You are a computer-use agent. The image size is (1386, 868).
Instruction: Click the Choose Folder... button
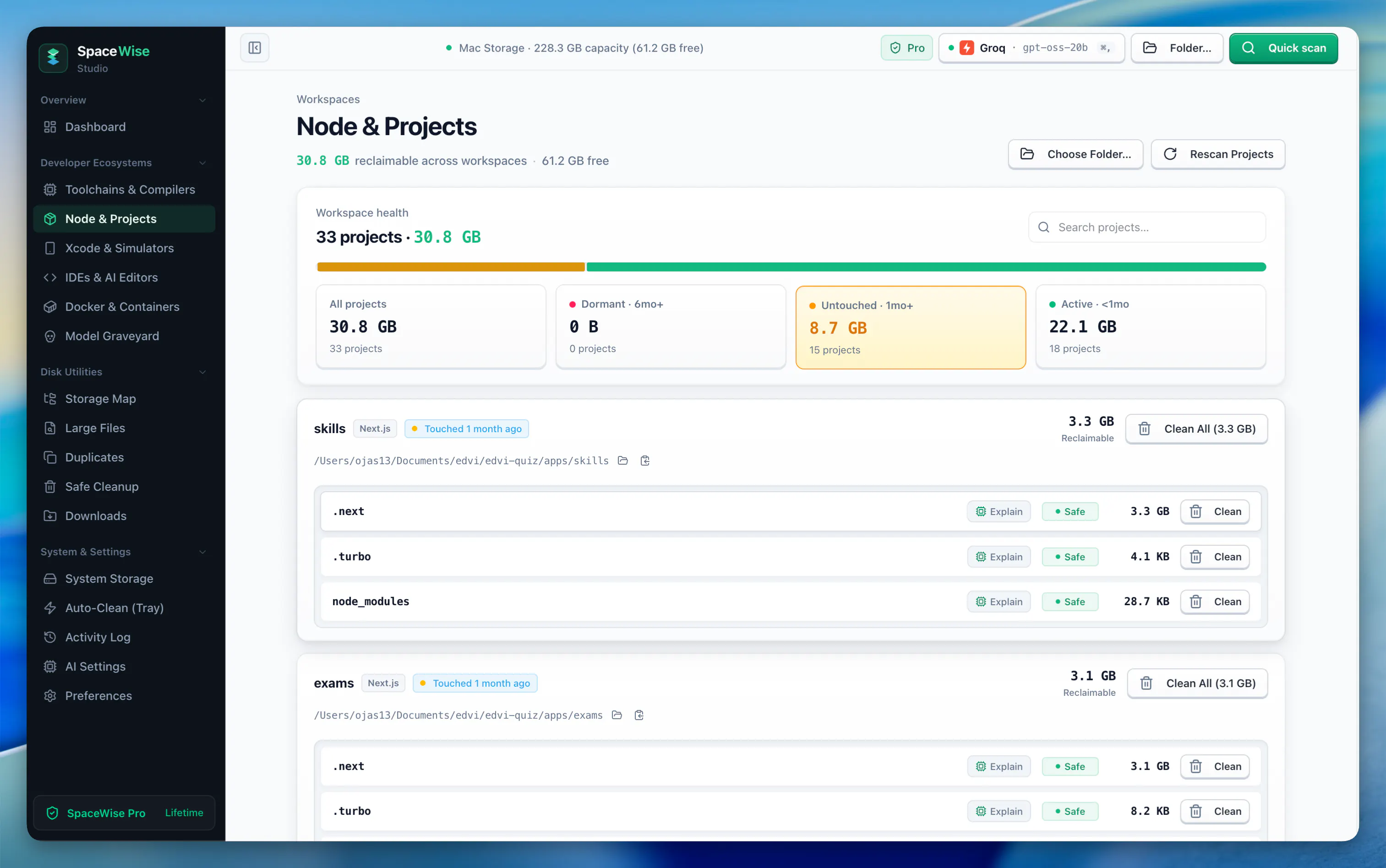tap(1075, 154)
